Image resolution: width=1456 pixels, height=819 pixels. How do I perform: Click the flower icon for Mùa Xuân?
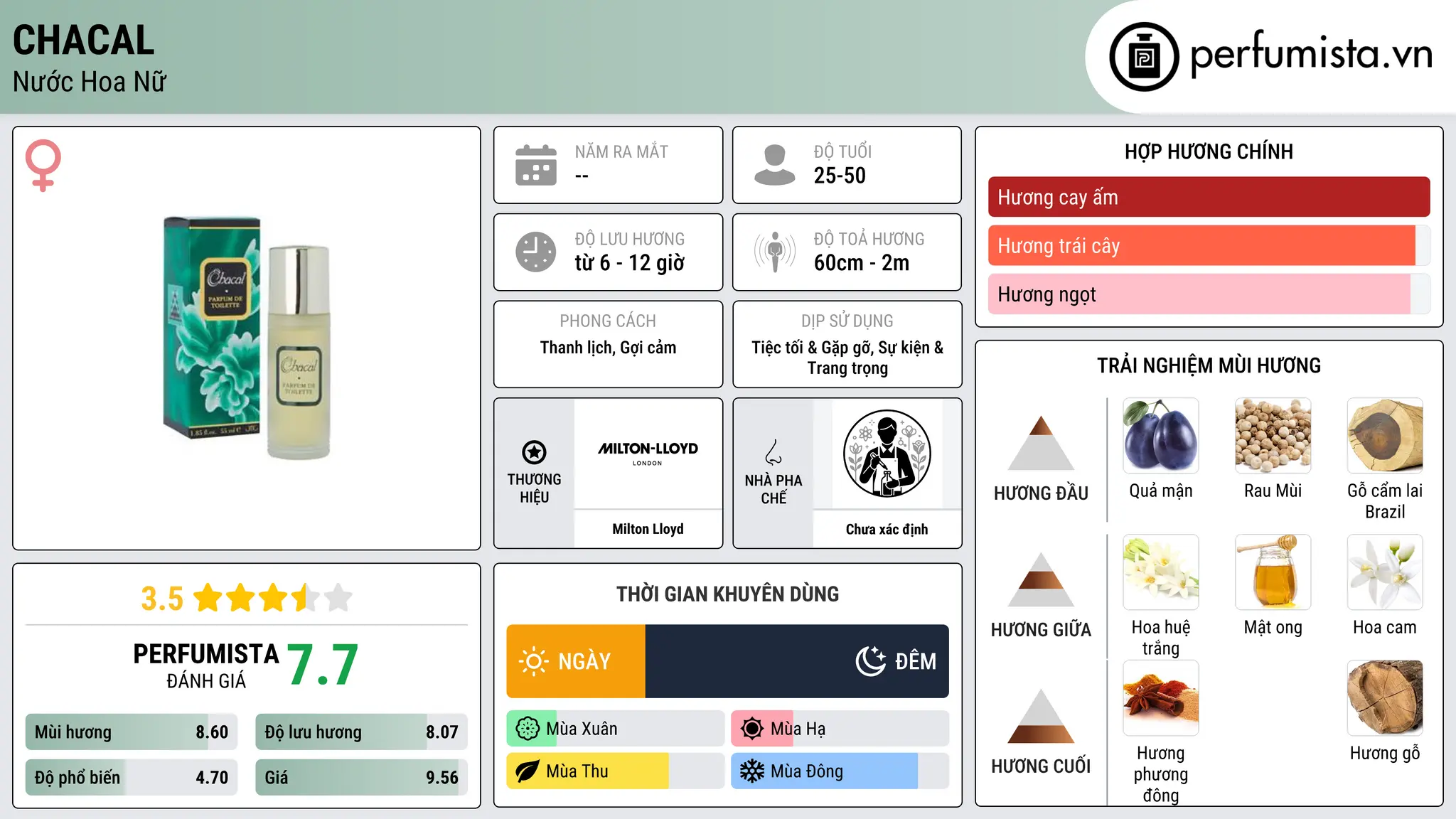(528, 729)
